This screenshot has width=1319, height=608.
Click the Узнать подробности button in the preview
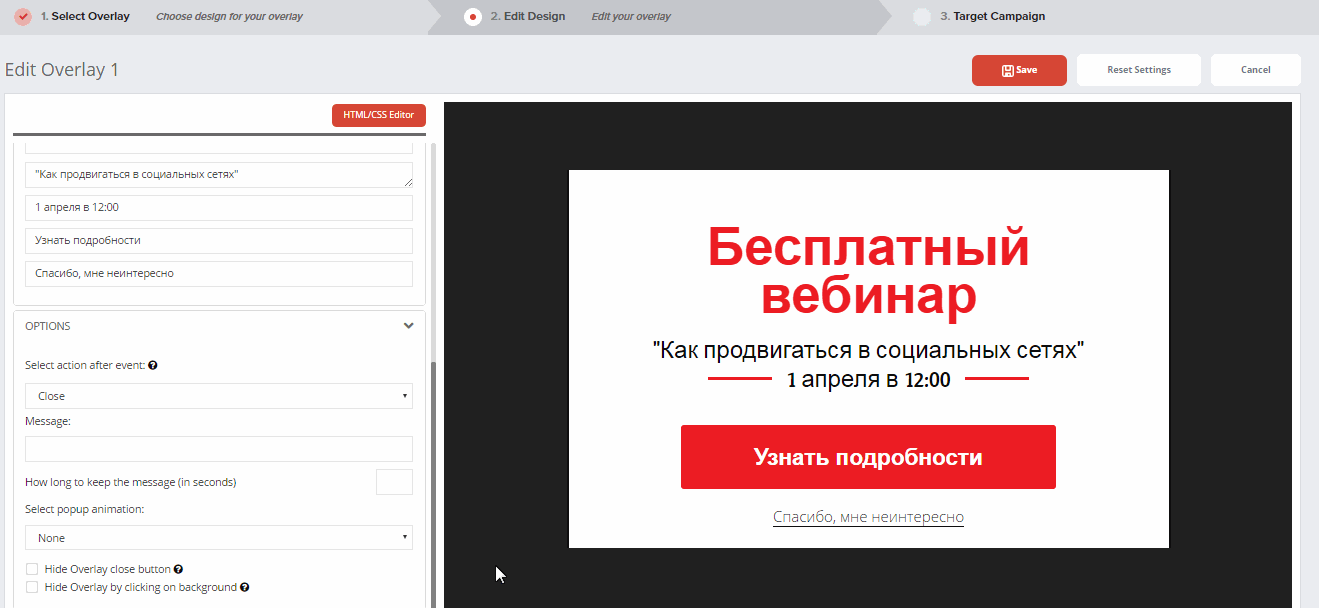pos(868,457)
